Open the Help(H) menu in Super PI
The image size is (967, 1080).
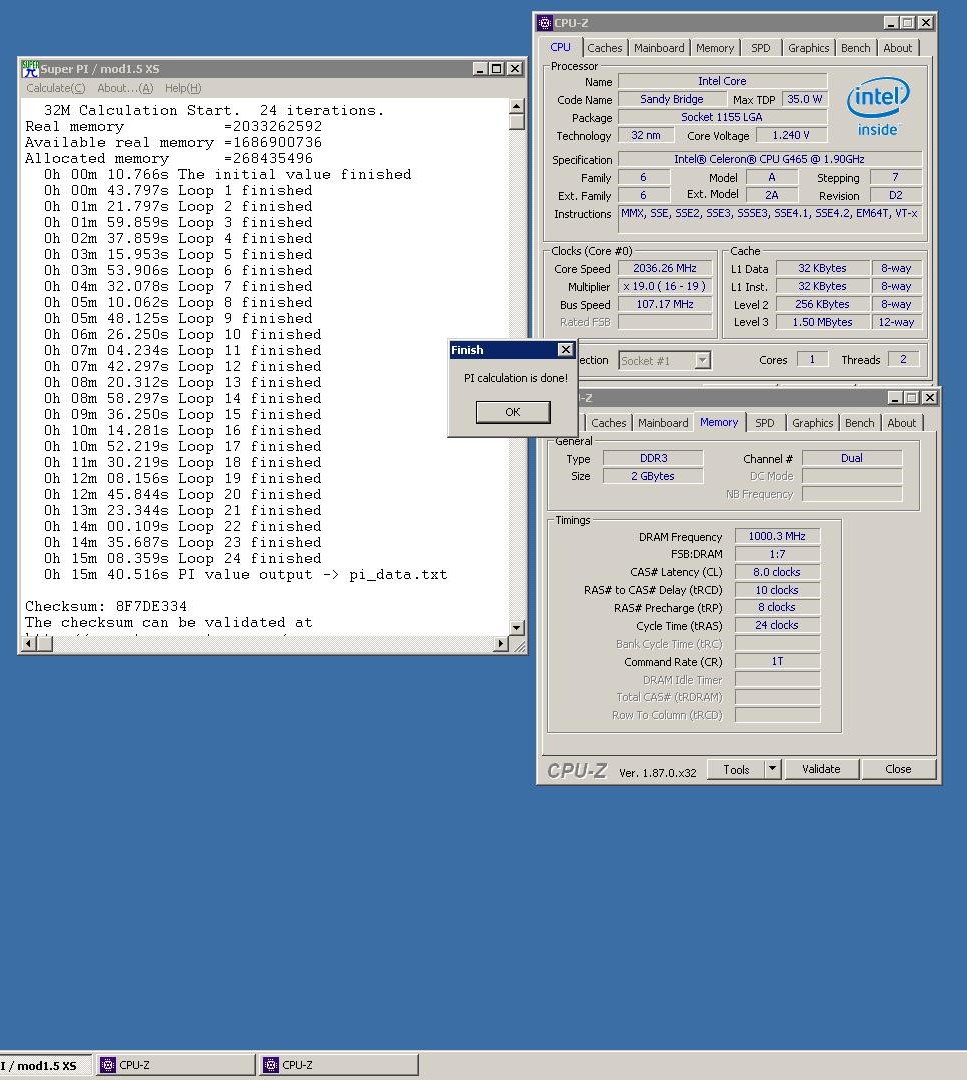tap(183, 88)
